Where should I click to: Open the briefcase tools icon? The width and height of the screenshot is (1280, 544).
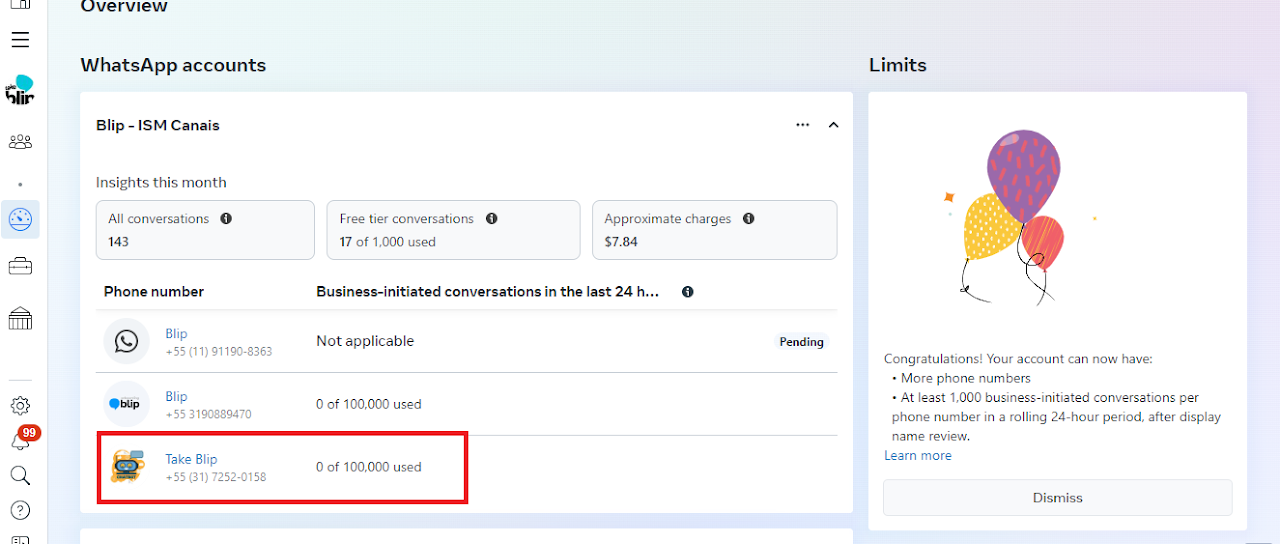[20, 266]
